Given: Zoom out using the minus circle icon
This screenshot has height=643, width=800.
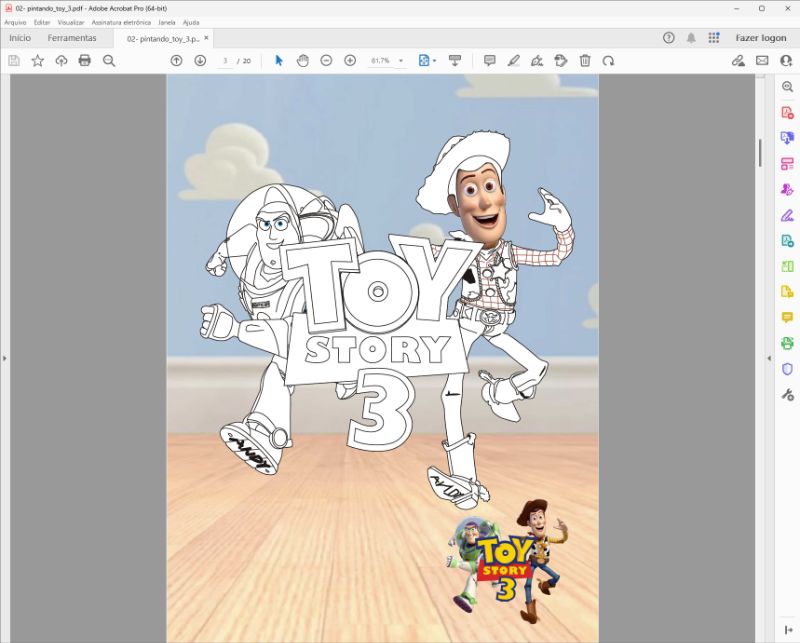Looking at the screenshot, I should [326, 61].
